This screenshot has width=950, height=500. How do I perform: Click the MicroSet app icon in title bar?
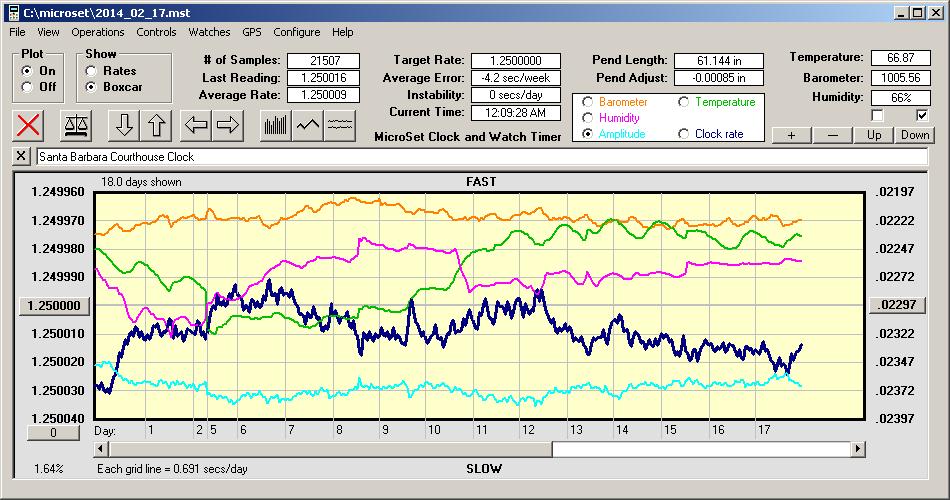pyautogui.click(x=12, y=12)
